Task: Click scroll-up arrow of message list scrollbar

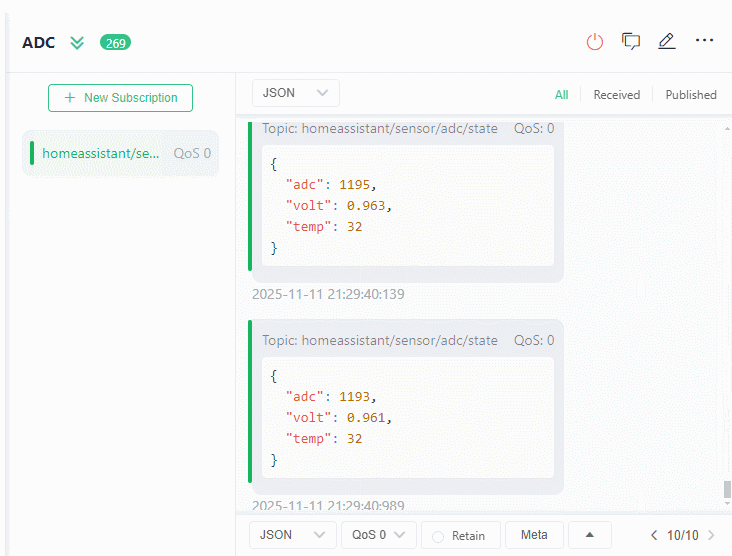Action: [x=727, y=128]
